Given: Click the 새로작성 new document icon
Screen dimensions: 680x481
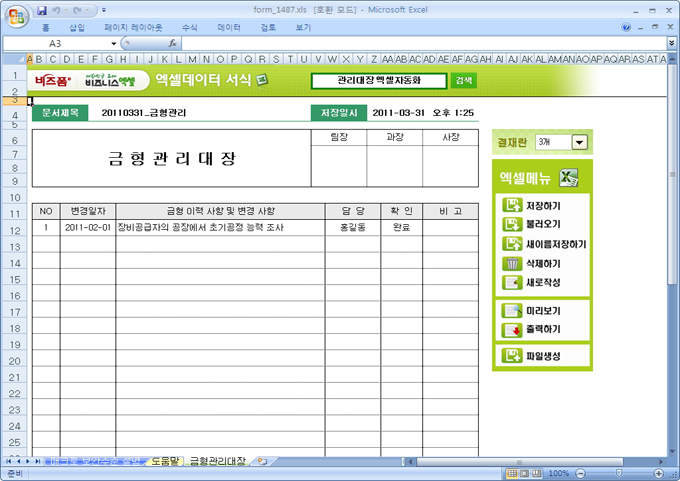Looking at the screenshot, I should pos(512,282).
